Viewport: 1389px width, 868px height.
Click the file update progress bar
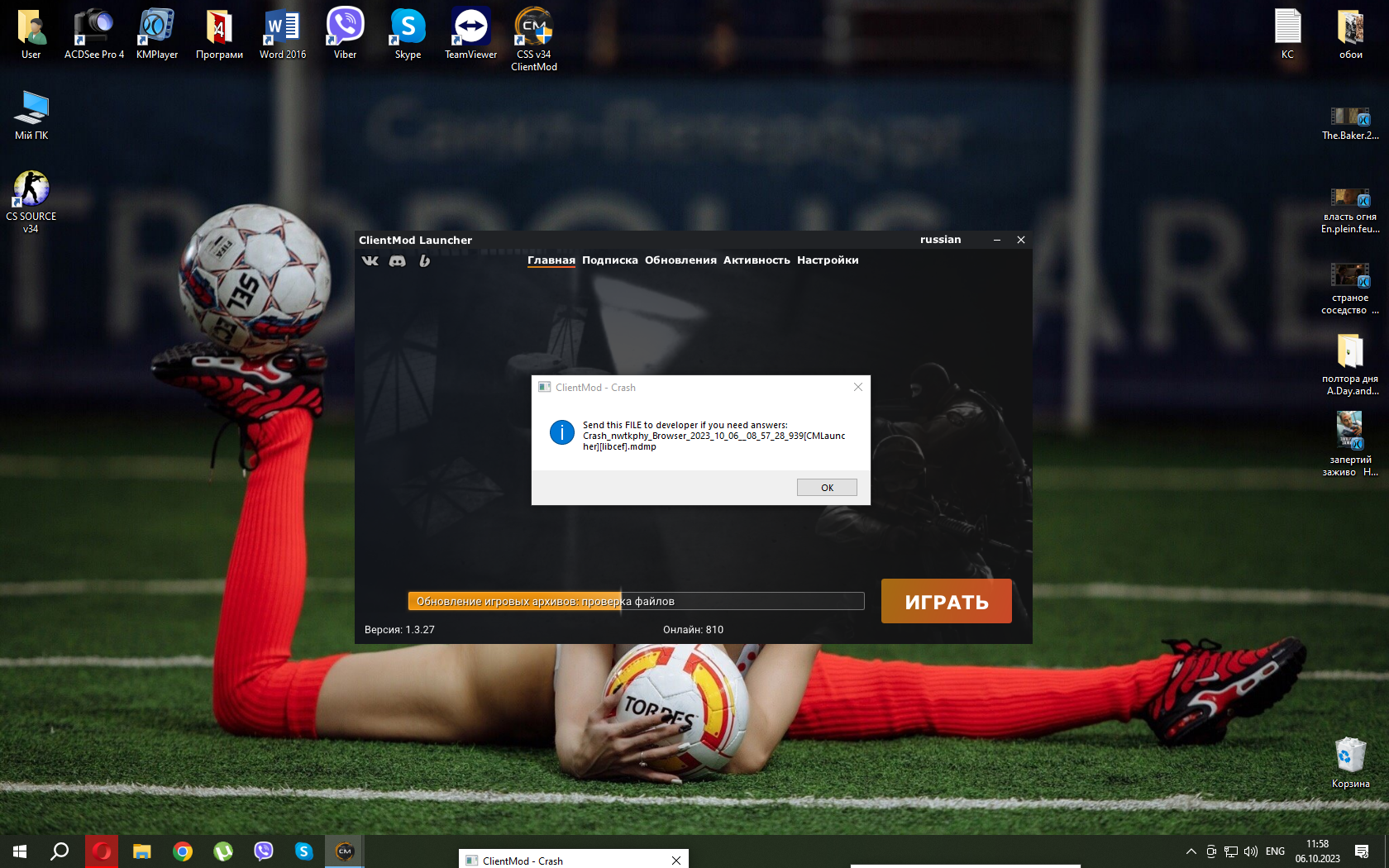click(636, 601)
